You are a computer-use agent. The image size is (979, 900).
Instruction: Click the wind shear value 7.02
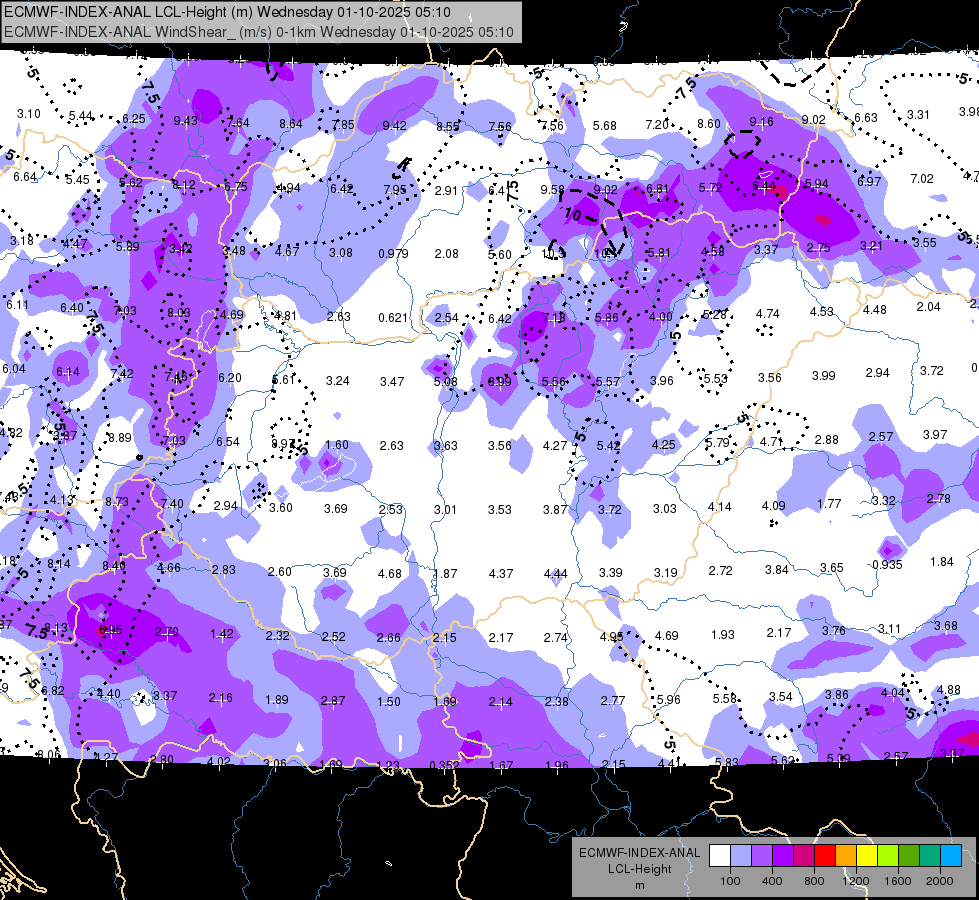point(922,179)
